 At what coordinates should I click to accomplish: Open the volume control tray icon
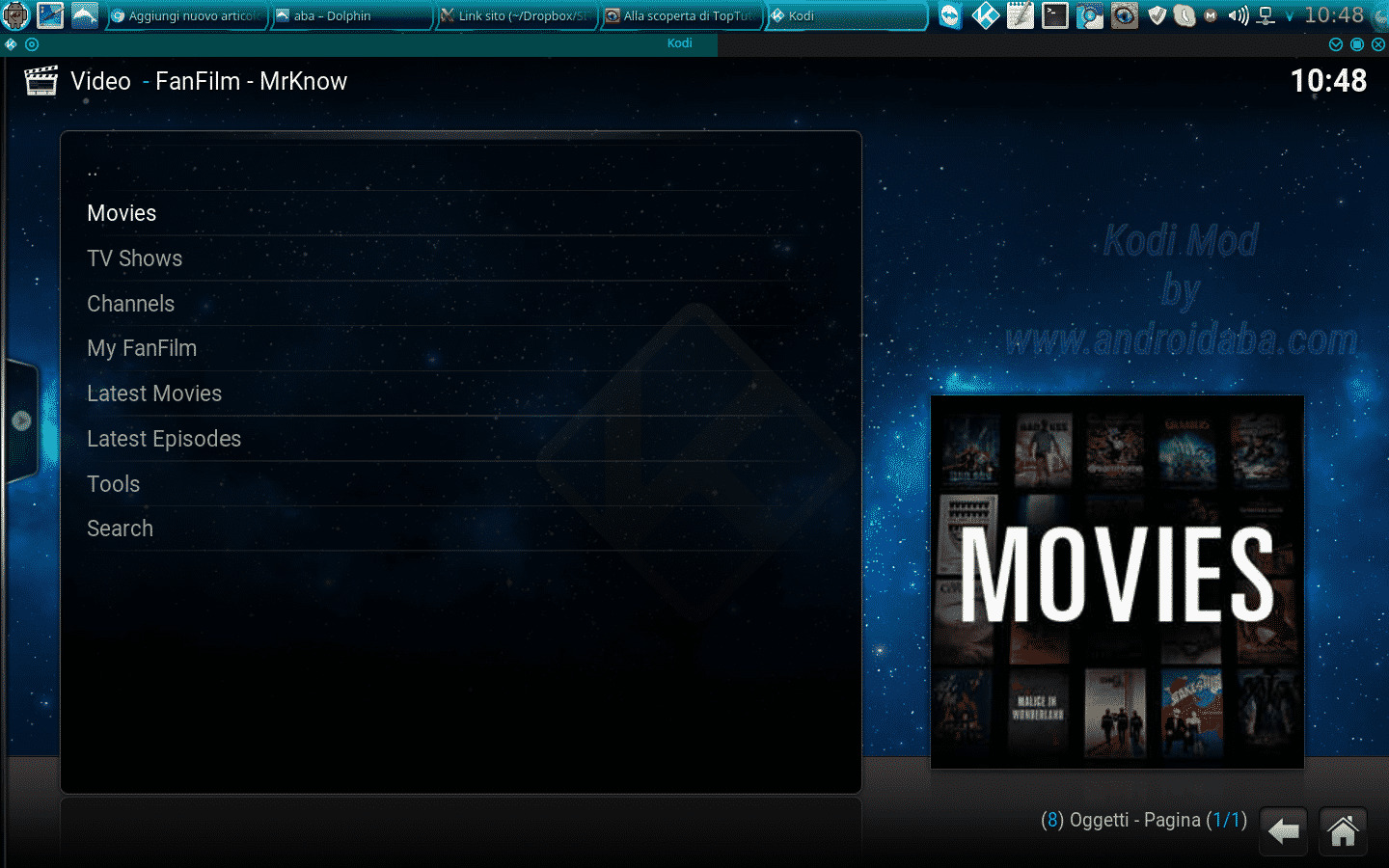[1239, 15]
